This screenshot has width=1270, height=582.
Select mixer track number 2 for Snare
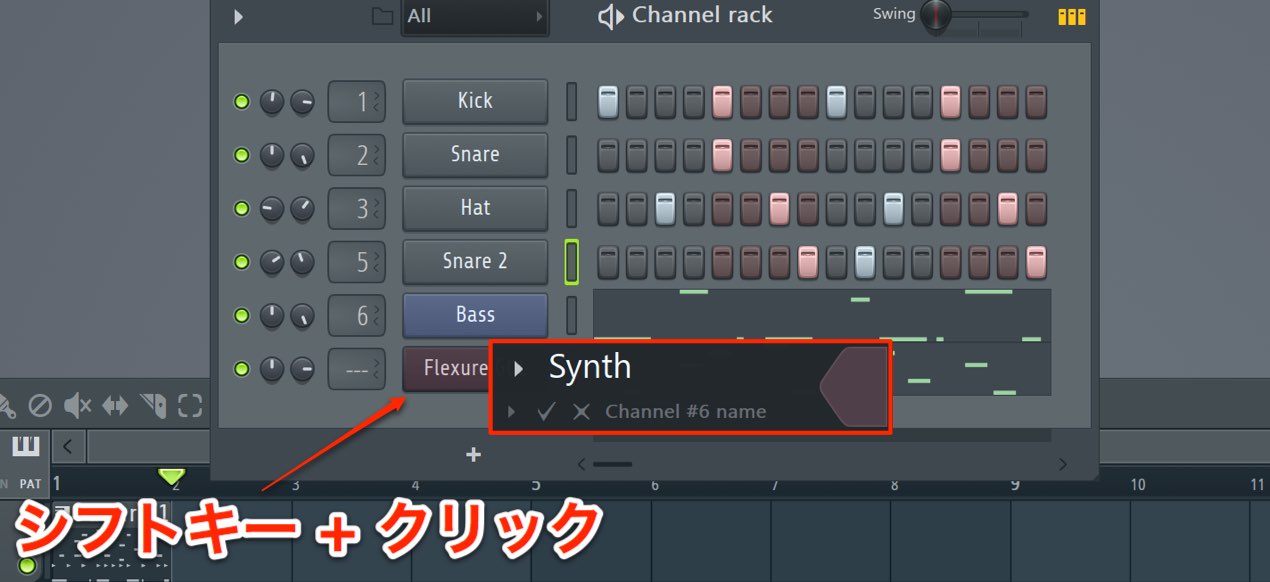click(x=357, y=155)
